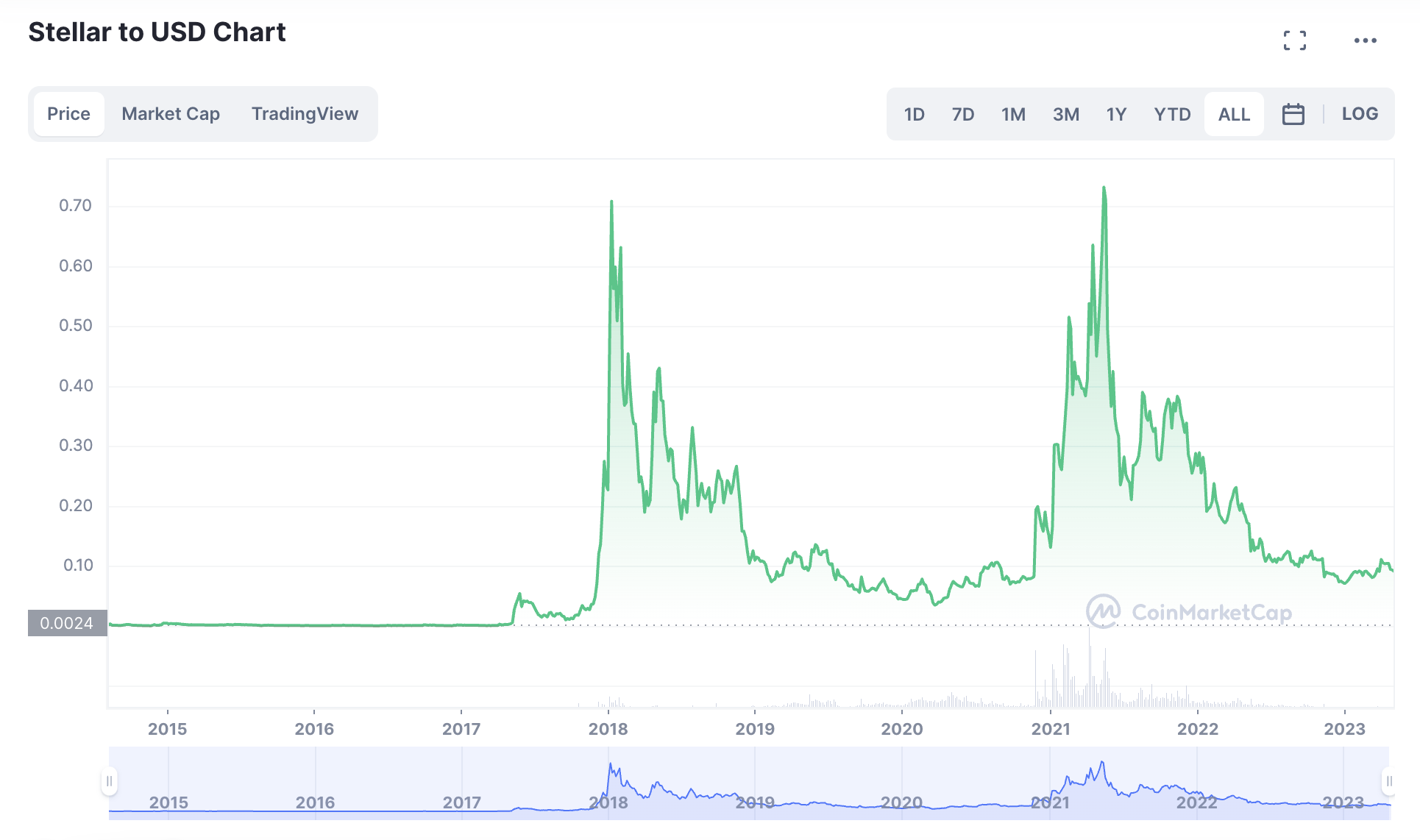
Task: Click the 0.70 y-axis value
Action: pyautogui.click(x=76, y=205)
